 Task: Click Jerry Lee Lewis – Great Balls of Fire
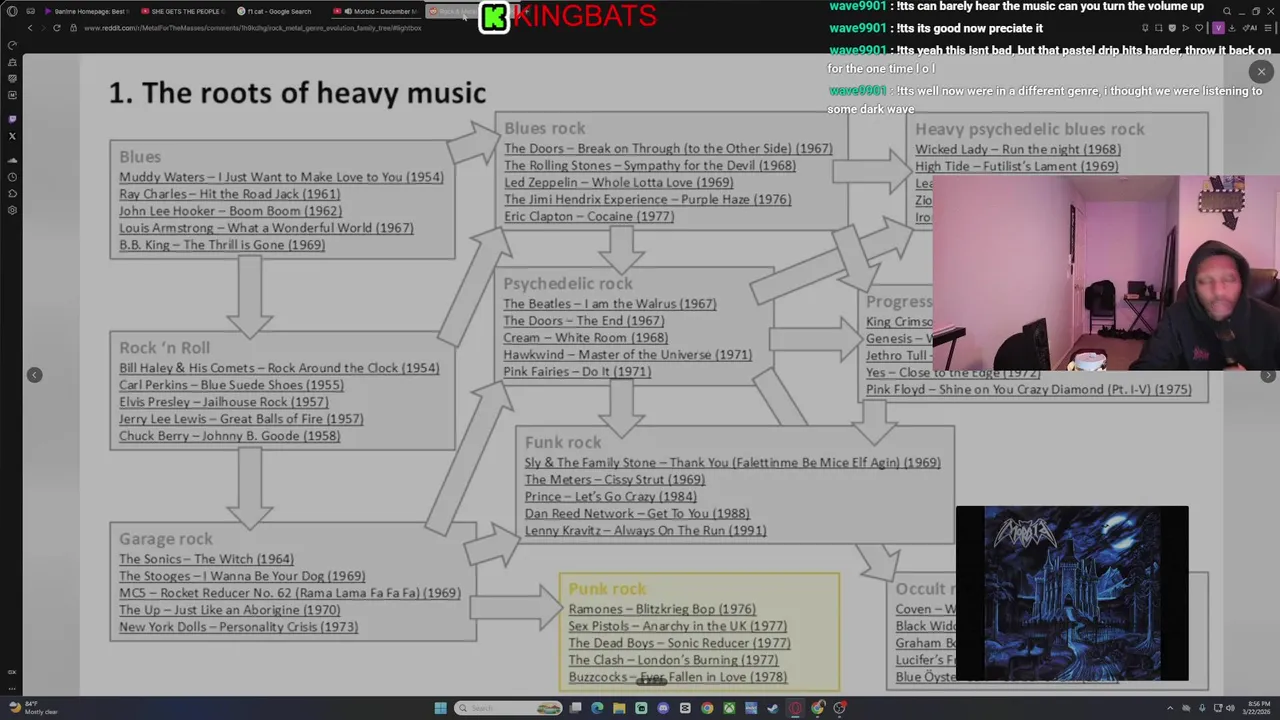point(241,419)
